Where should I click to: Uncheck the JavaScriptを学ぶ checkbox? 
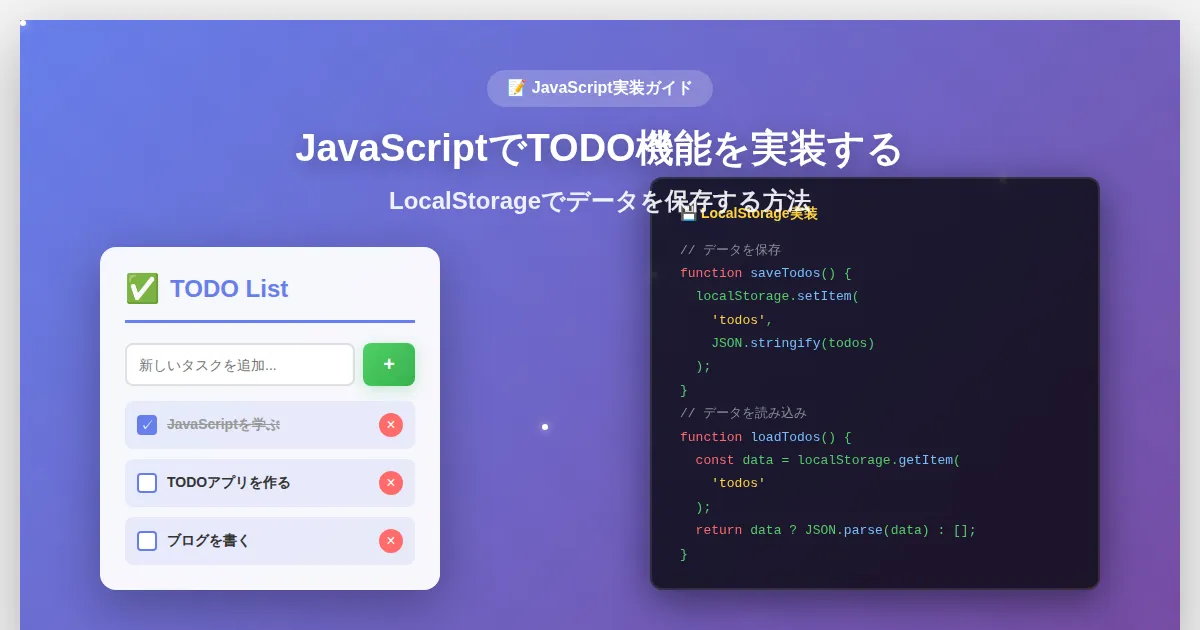(x=147, y=425)
